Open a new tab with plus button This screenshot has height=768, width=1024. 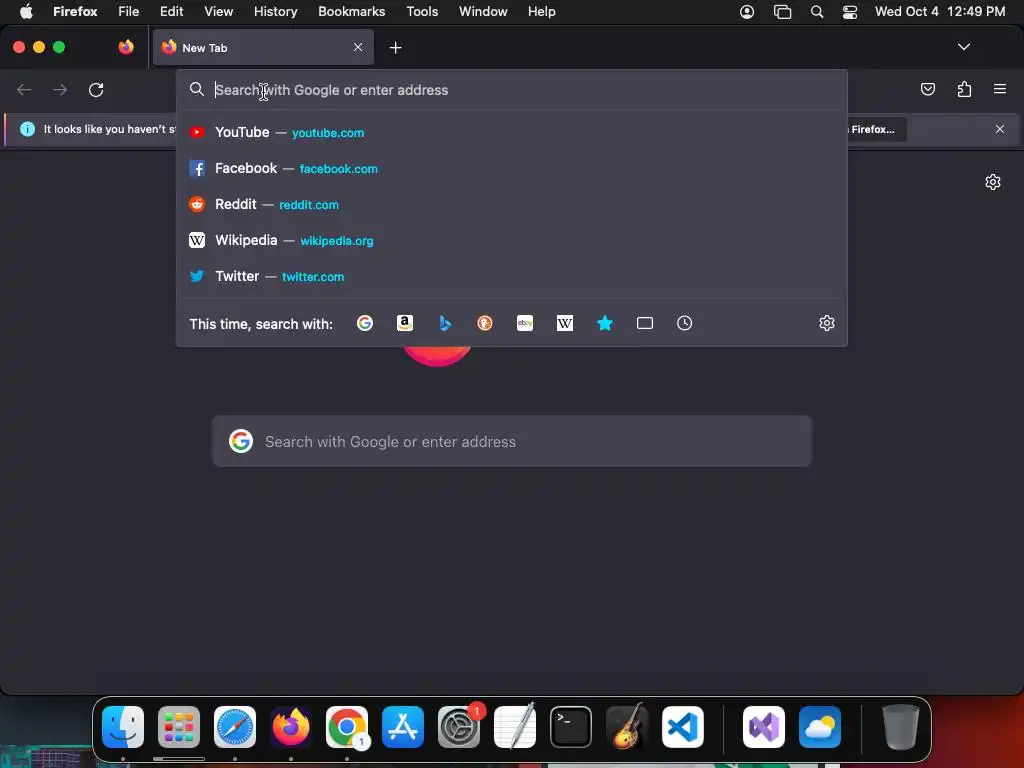[395, 48]
